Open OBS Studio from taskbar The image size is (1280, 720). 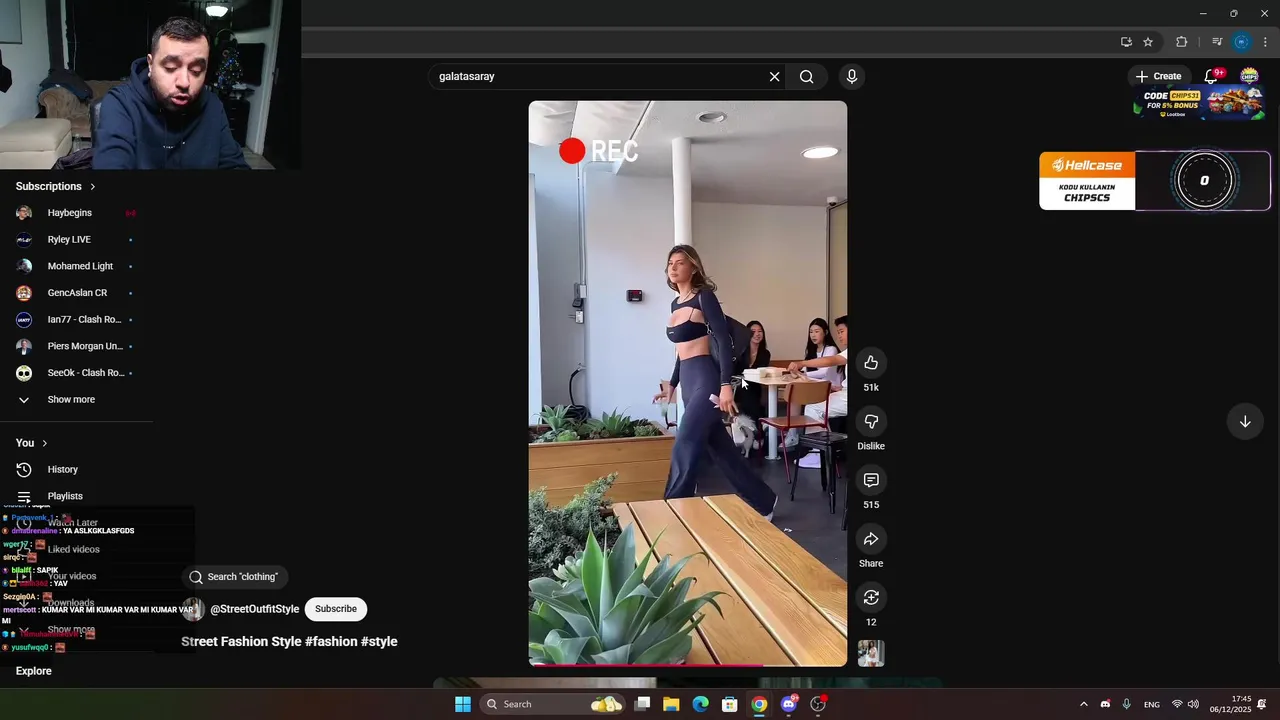click(x=818, y=704)
